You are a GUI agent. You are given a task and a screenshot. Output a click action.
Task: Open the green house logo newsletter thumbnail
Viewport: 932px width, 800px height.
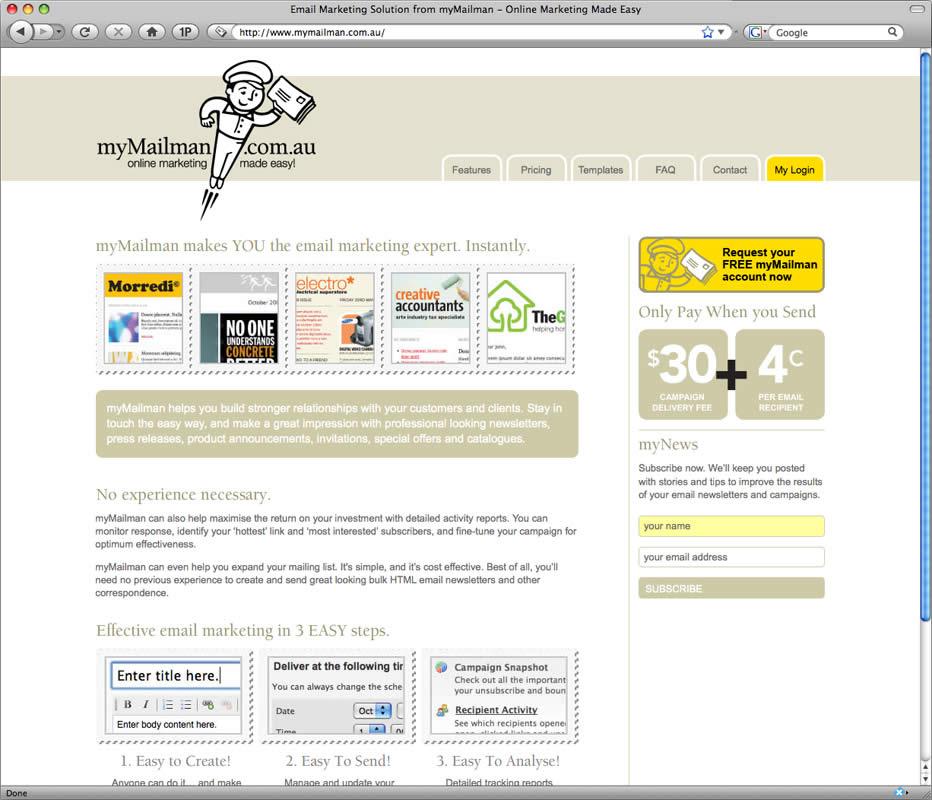[526, 318]
